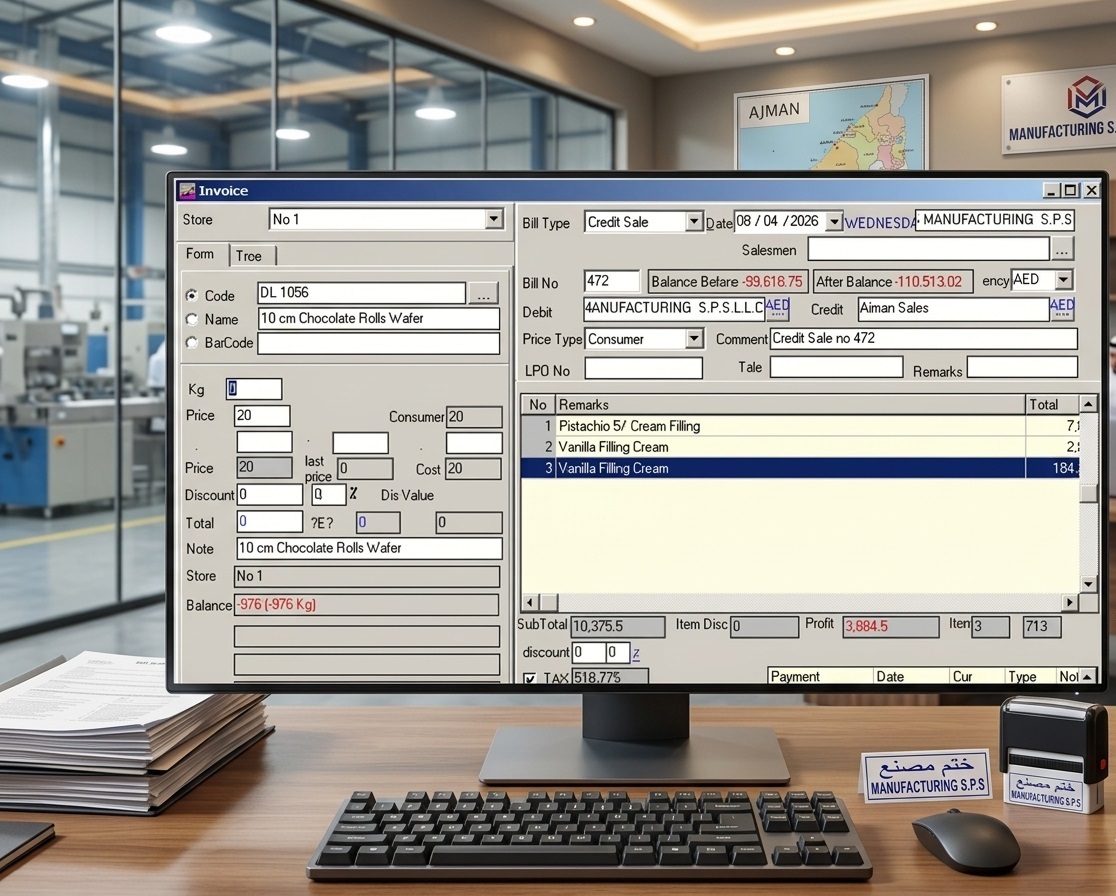1116x896 pixels.
Task: Open the Store dropdown showing No 1
Action: (x=495, y=219)
